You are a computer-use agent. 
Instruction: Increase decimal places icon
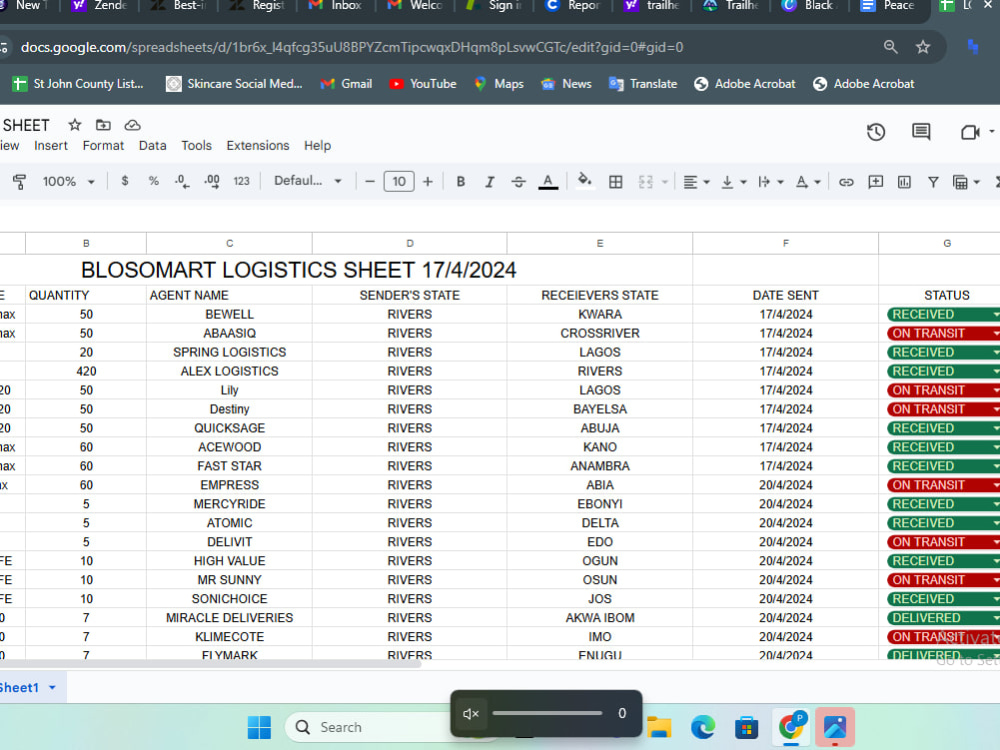[x=212, y=182]
